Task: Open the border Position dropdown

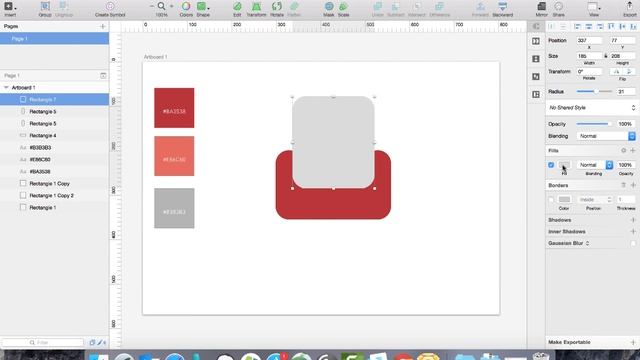Action: [595, 200]
